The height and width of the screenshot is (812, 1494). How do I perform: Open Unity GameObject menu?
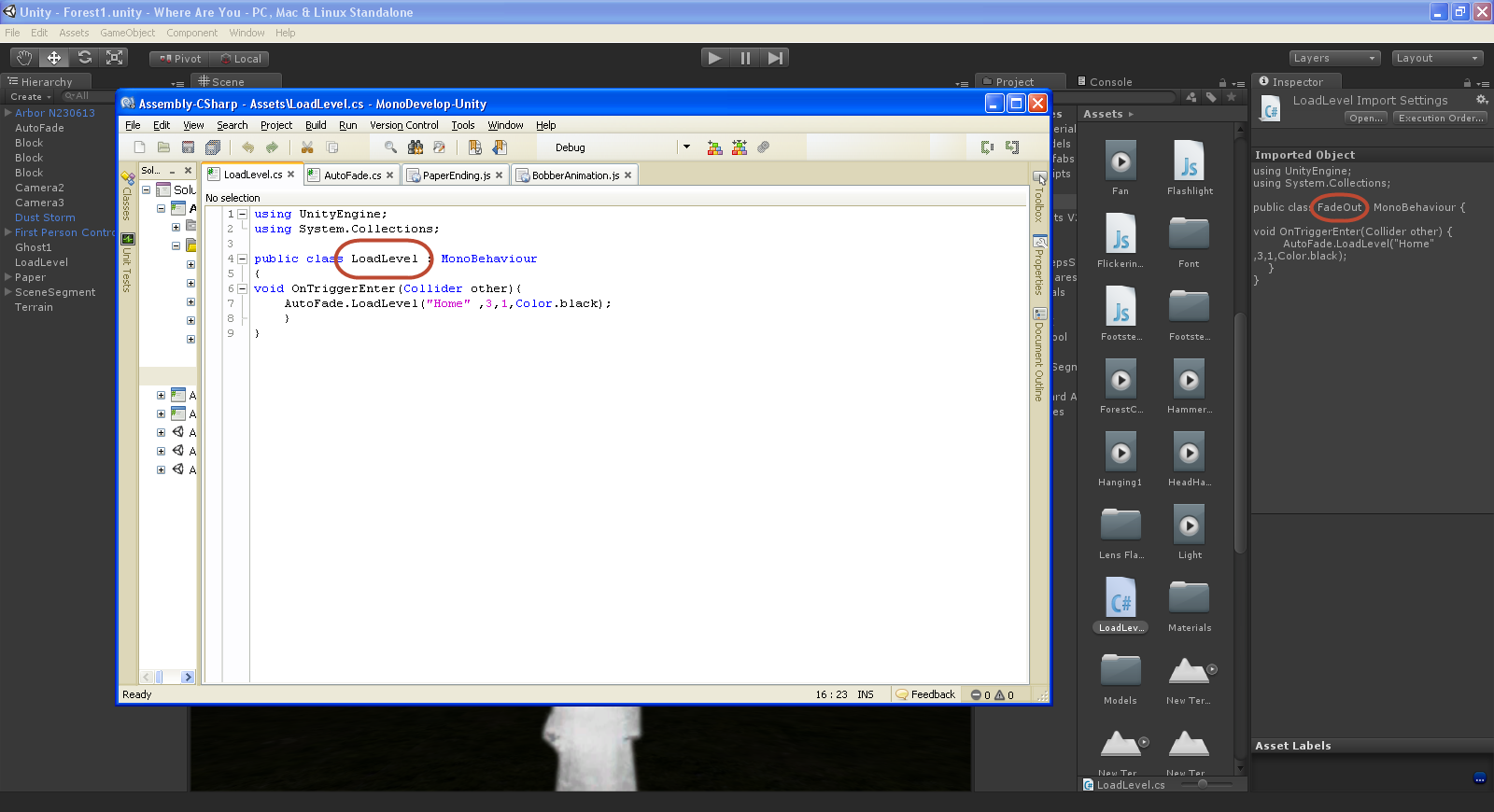click(128, 33)
